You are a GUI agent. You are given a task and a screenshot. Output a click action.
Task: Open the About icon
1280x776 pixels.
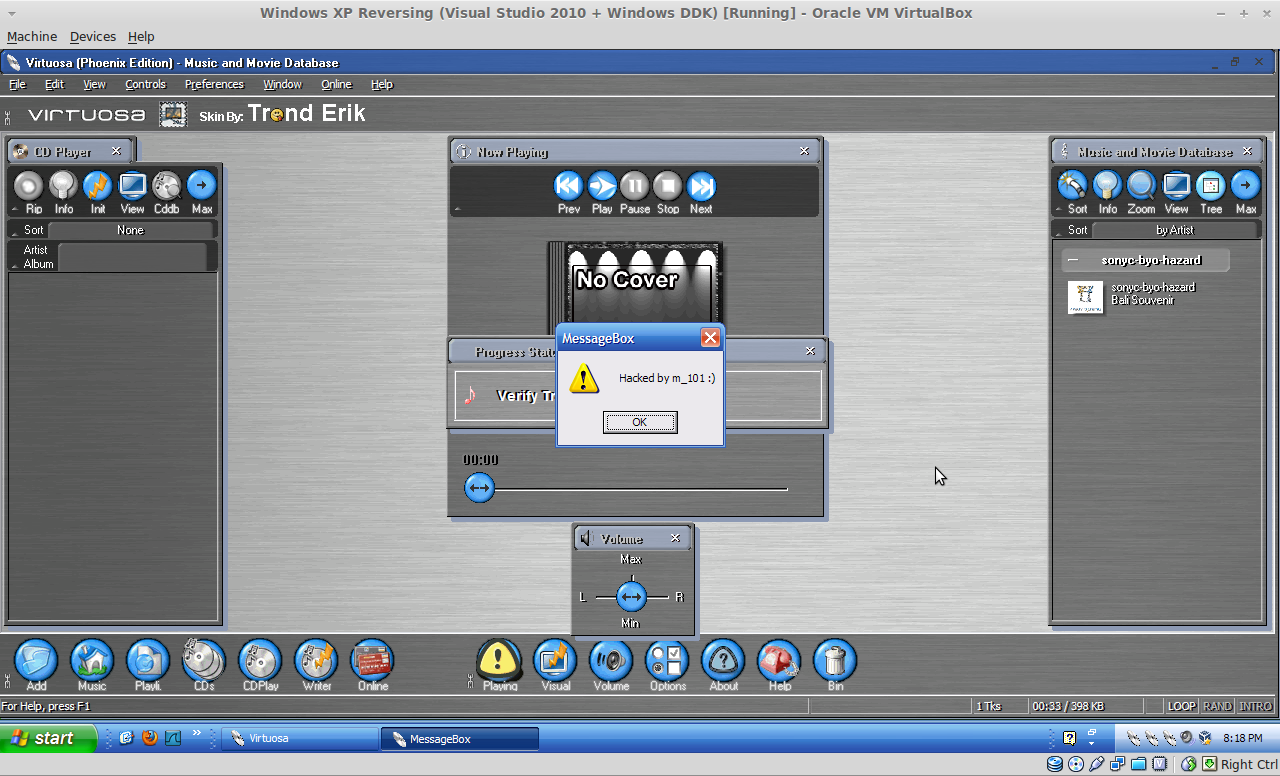pos(723,661)
